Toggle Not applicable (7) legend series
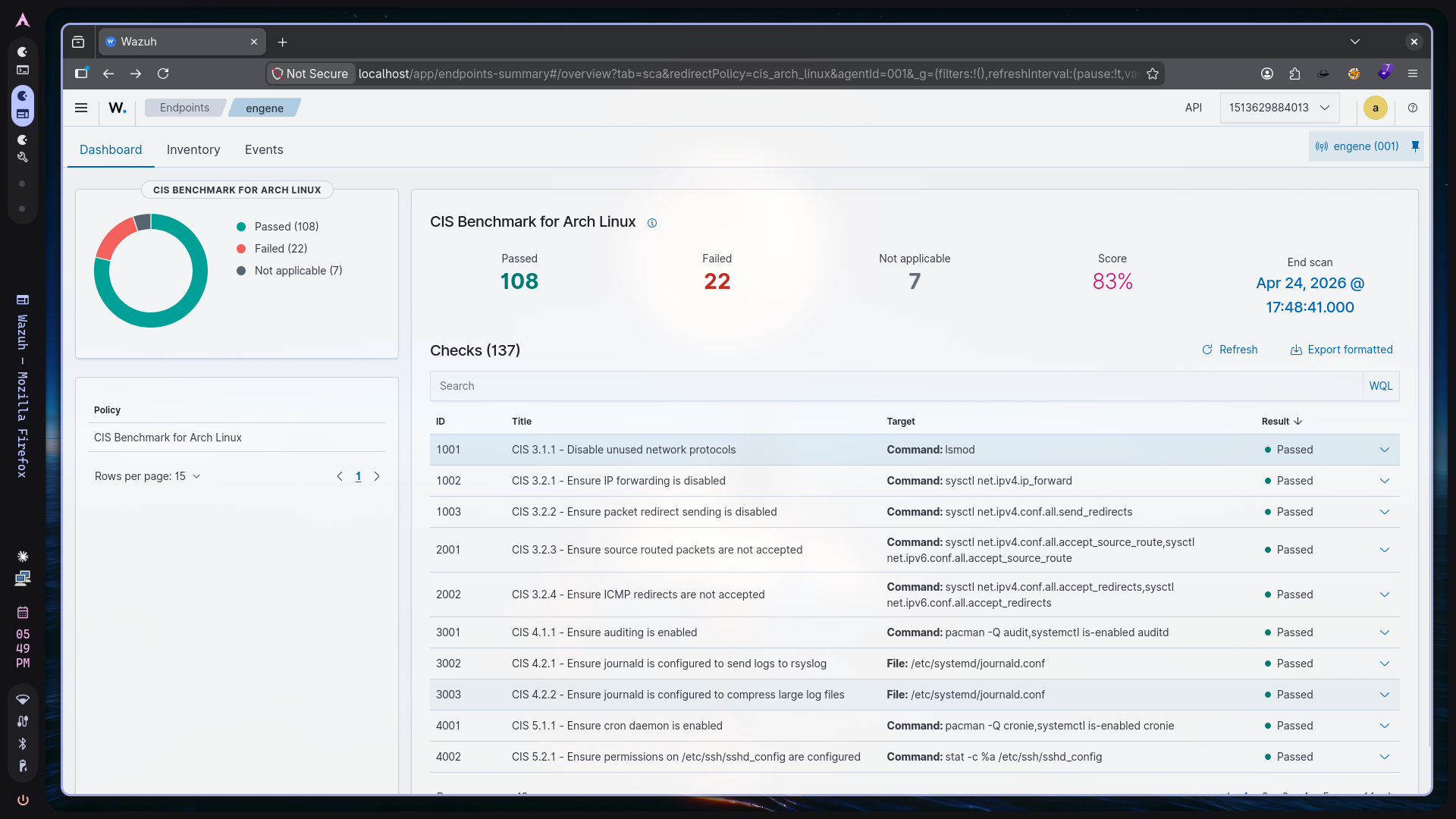This screenshot has height=819, width=1456. click(297, 271)
